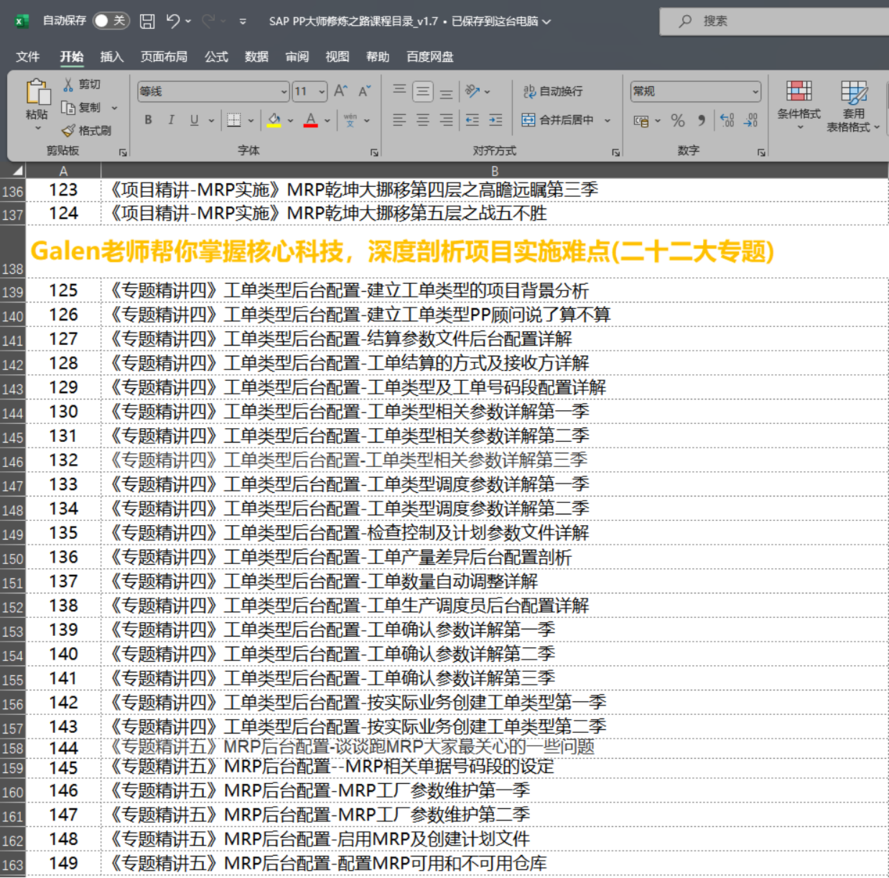Apply bold formatting with the B icon
The image size is (889, 878).
click(148, 120)
